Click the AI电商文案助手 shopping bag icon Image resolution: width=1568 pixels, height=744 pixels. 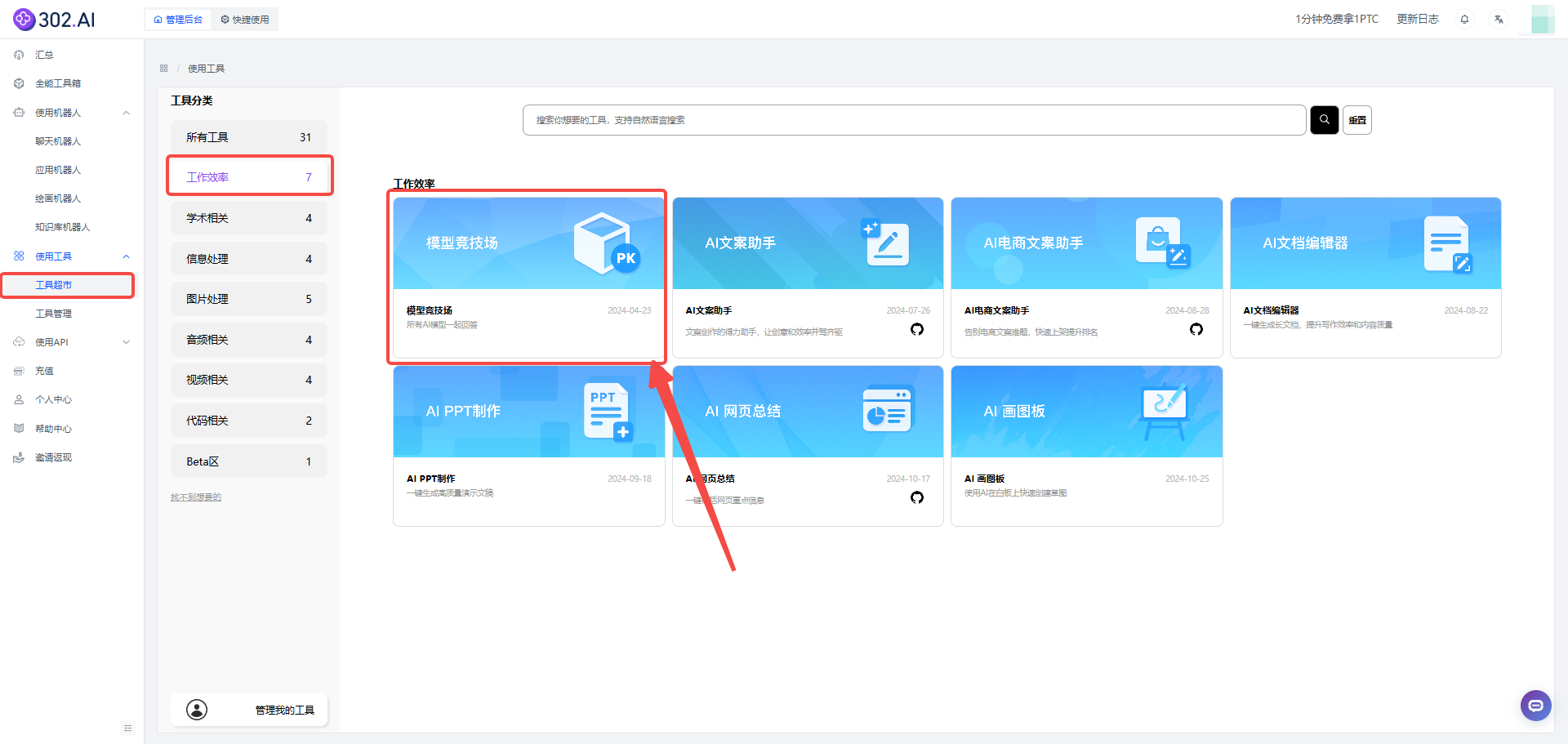(x=1163, y=243)
